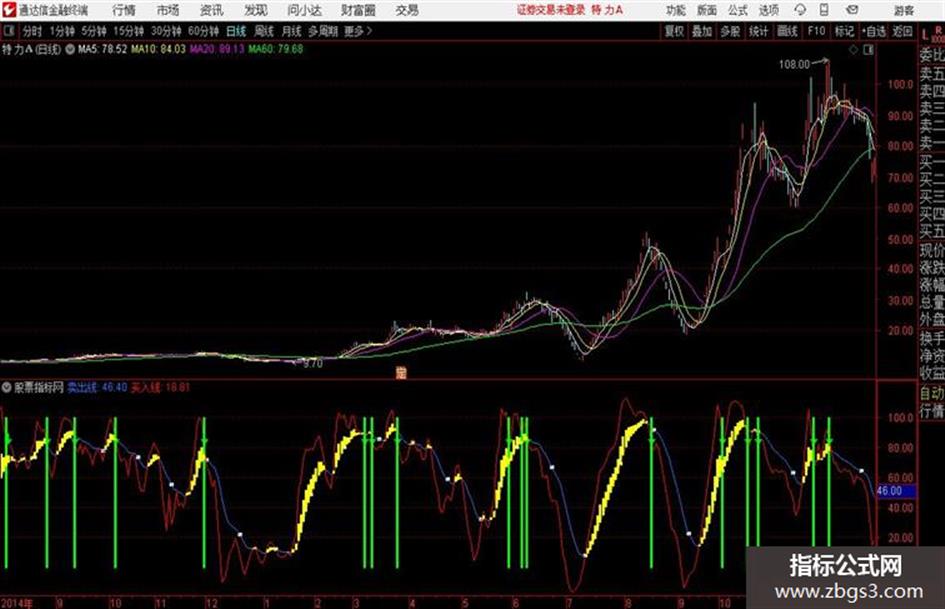945x609 pixels.
Task: Click the 复权 toolbar button
Action: pos(674,31)
